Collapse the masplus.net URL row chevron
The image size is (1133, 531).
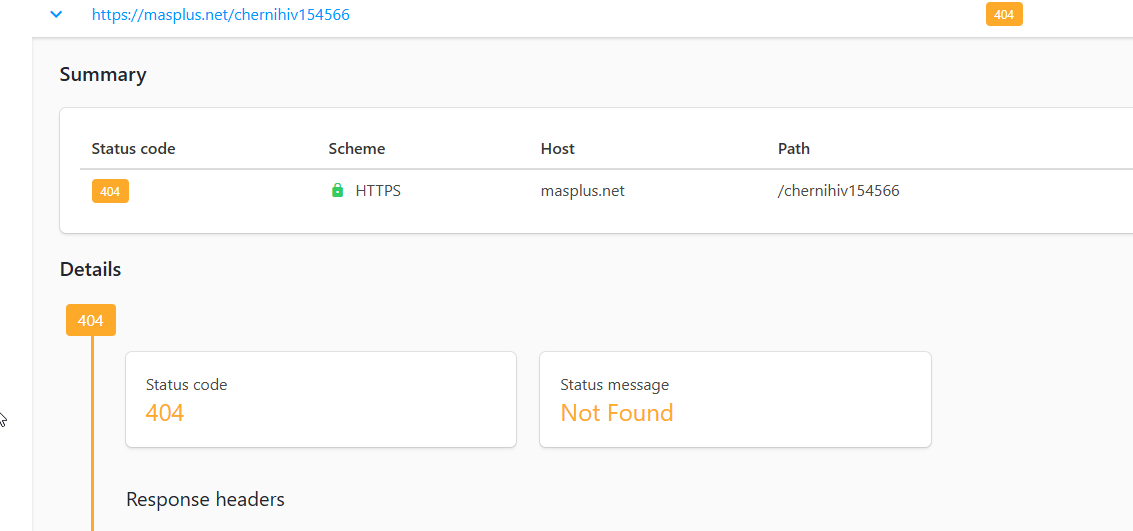56,15
